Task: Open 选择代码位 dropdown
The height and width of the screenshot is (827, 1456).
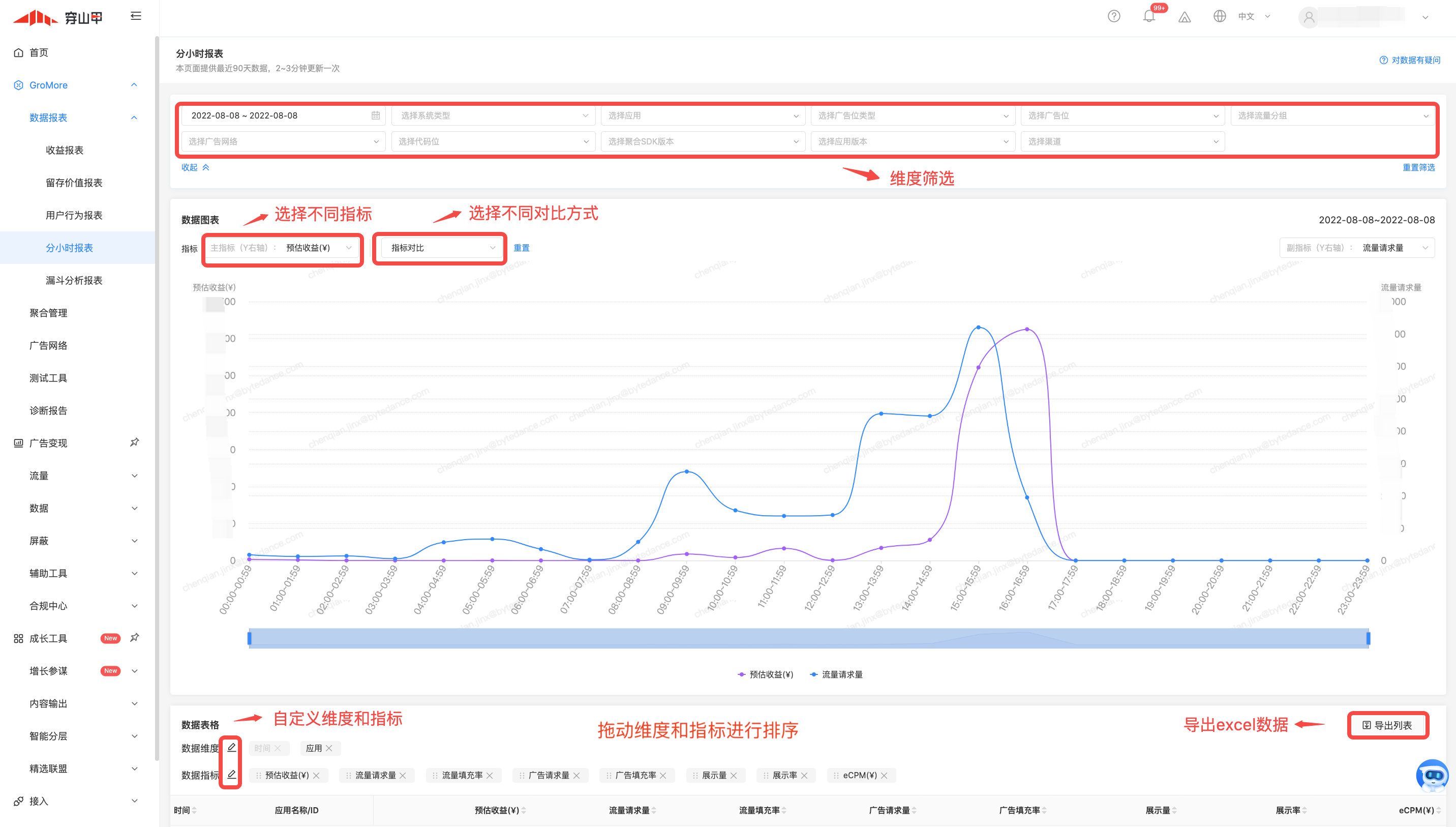Action: [493, 141]
